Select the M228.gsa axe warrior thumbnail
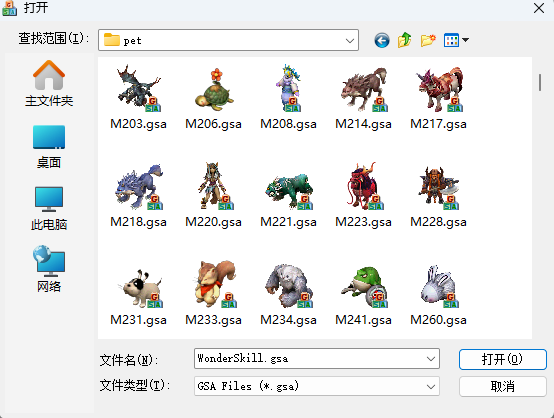554x418 pixels. pos(438,187)
